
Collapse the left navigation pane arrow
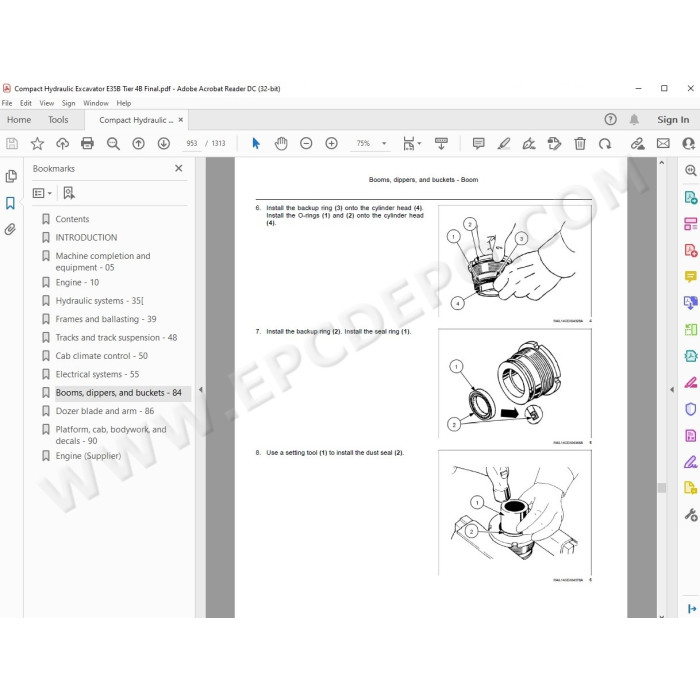tap(200, 390)
